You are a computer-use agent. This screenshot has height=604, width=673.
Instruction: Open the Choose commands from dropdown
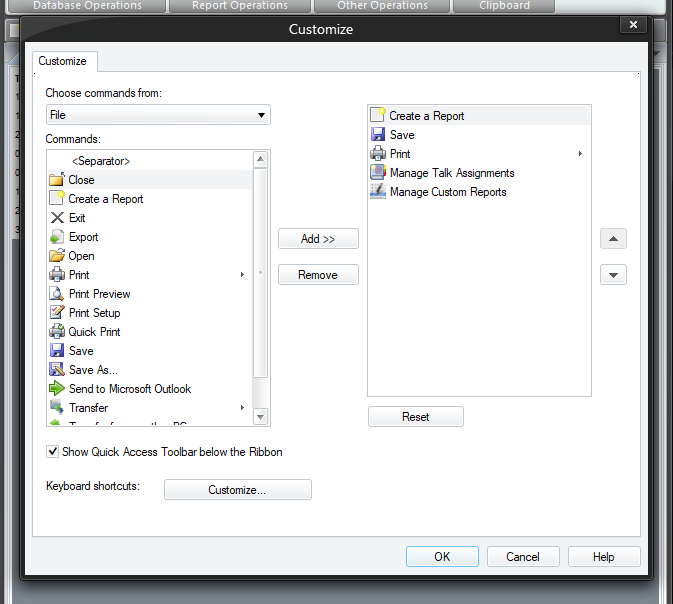click(158, 115)
